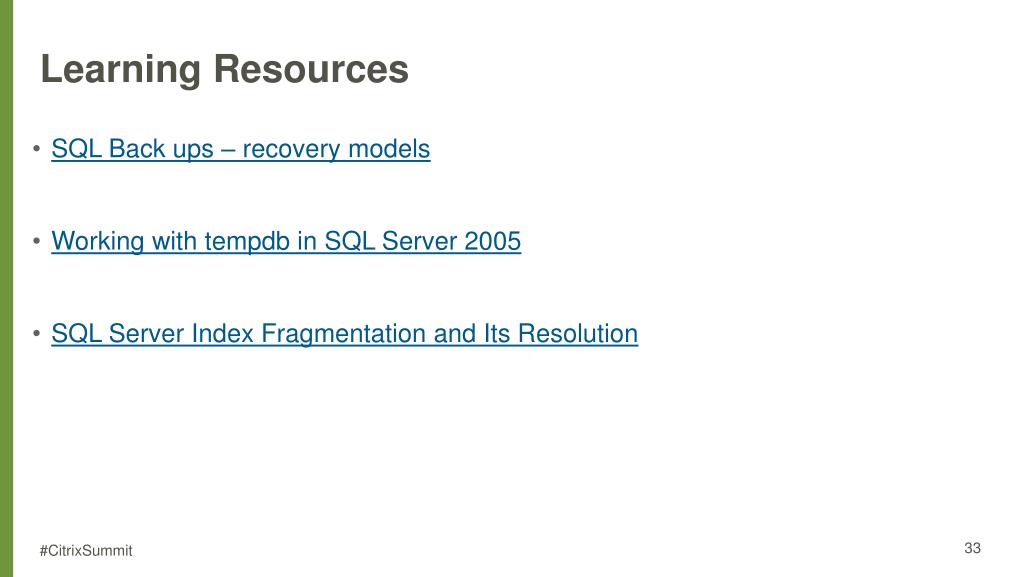Click the word Fragmentation in the third link
Image resolution: width=1023 pixels, height=577 pixels.
coord(344,334)
